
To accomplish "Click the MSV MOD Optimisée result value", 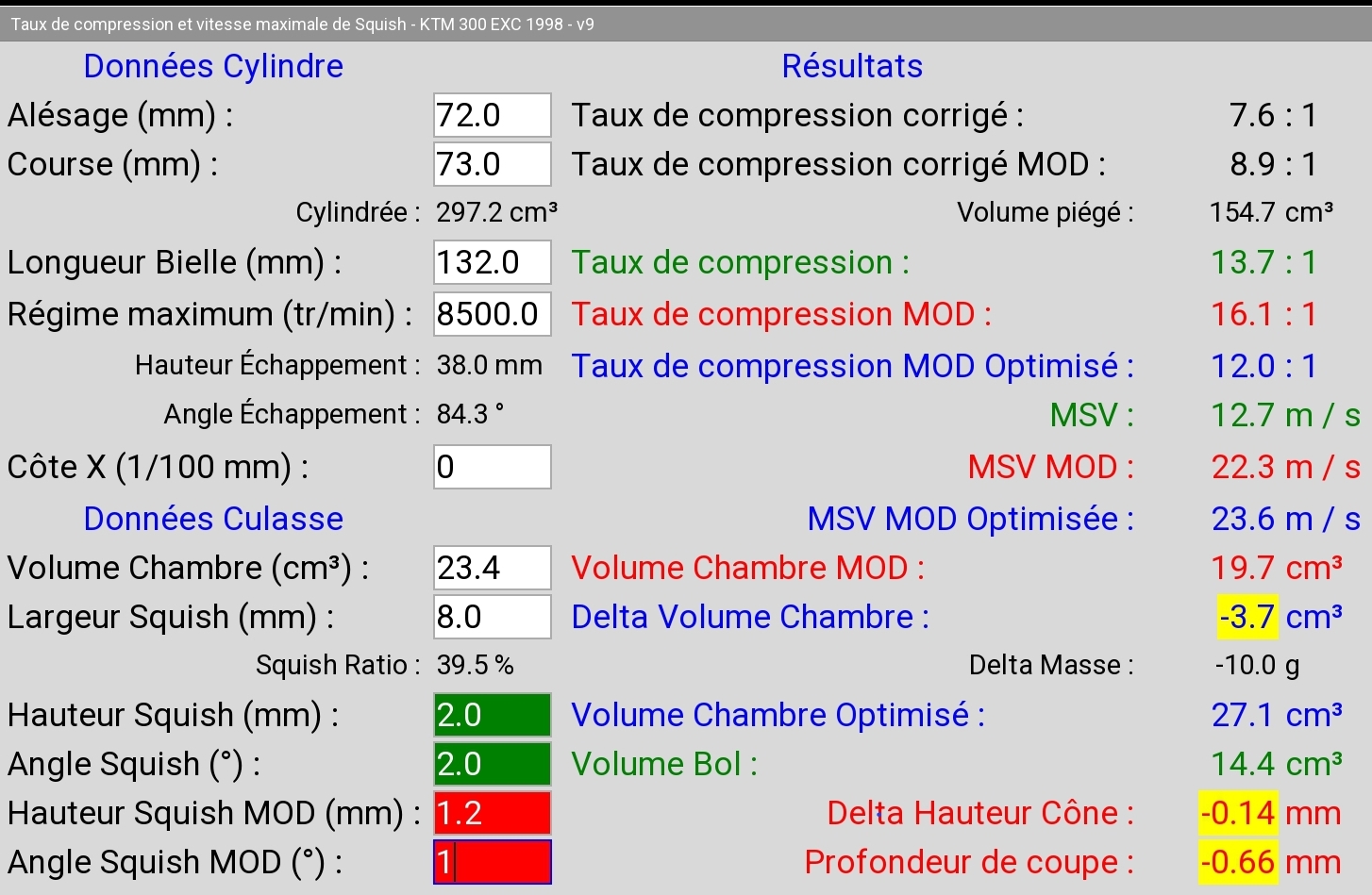I will [x=1285, y=519].
